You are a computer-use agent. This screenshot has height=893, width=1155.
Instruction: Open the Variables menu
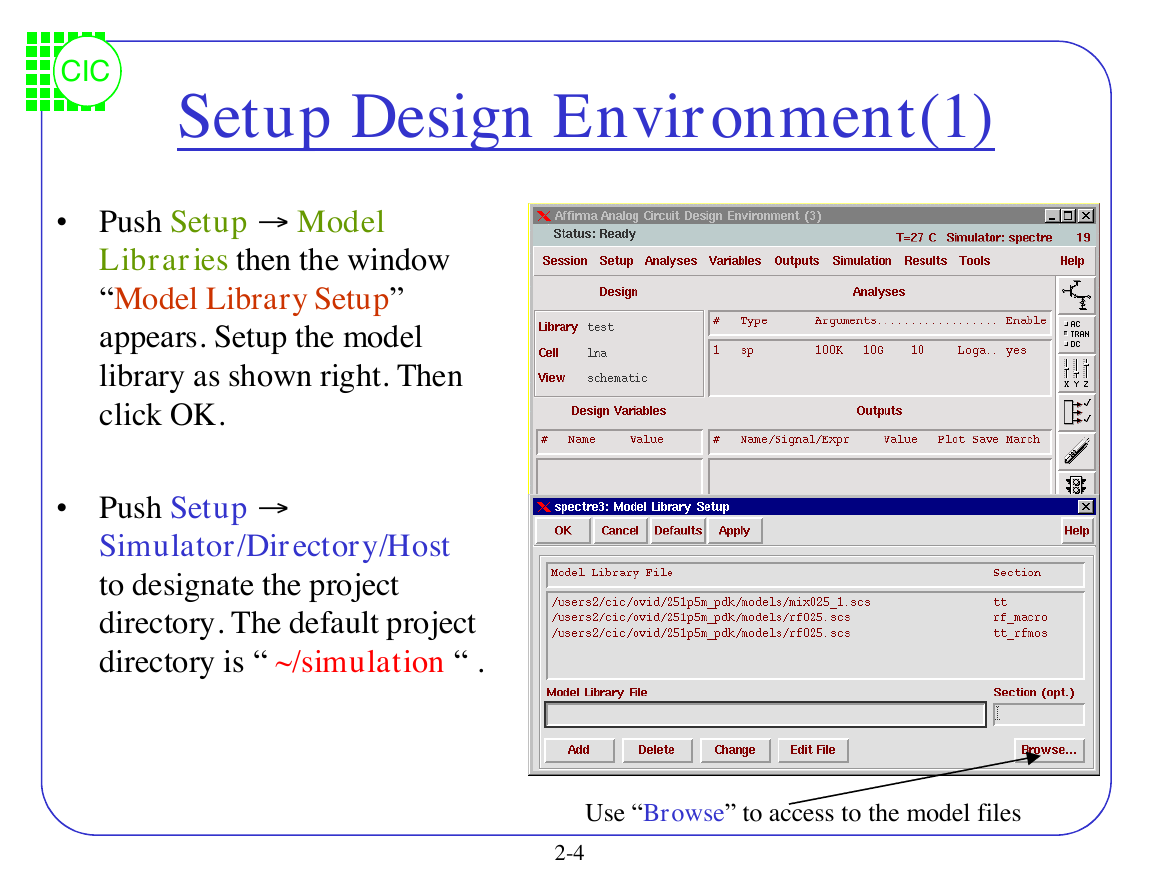pos(735,261)
